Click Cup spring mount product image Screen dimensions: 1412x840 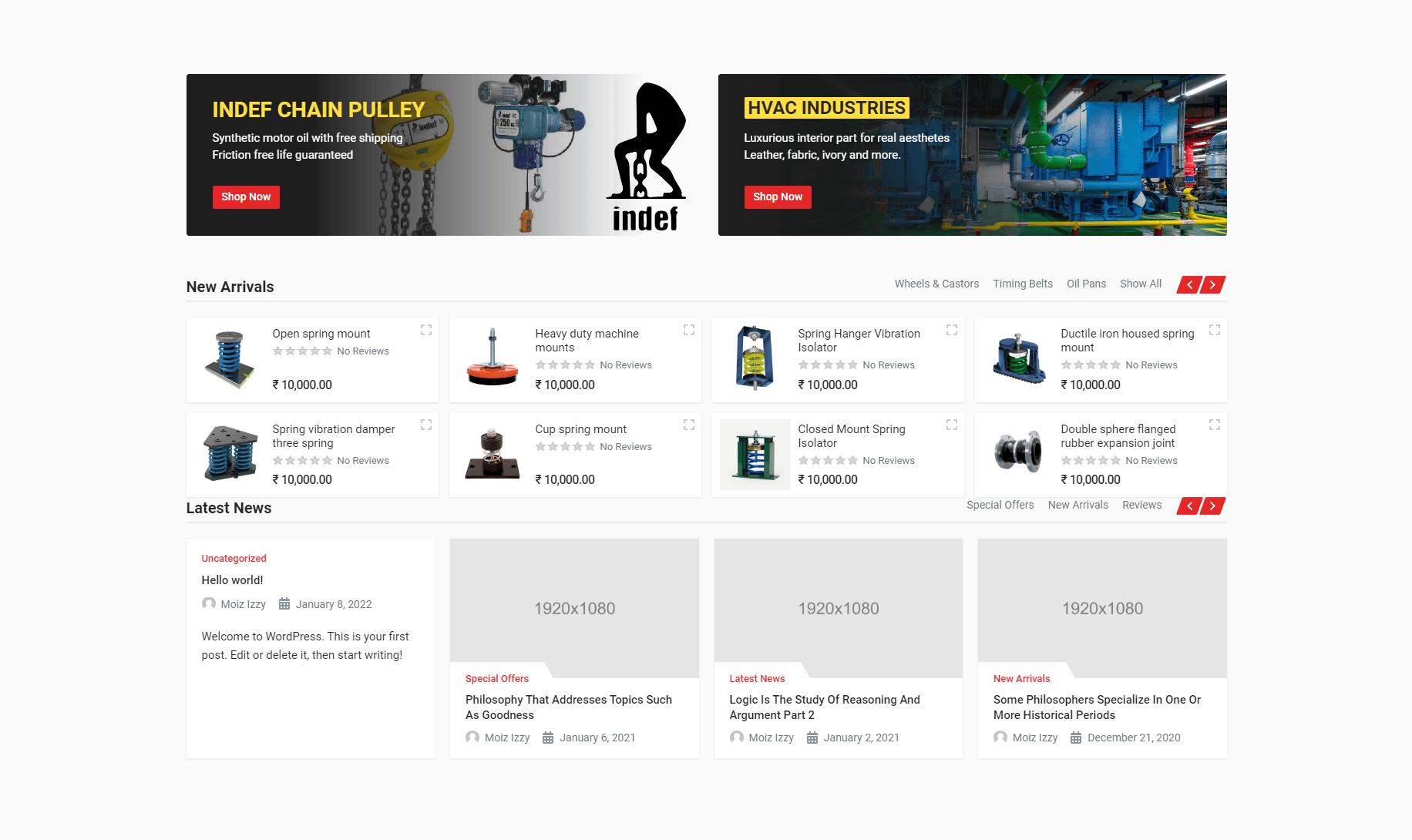tap(493, 455)
